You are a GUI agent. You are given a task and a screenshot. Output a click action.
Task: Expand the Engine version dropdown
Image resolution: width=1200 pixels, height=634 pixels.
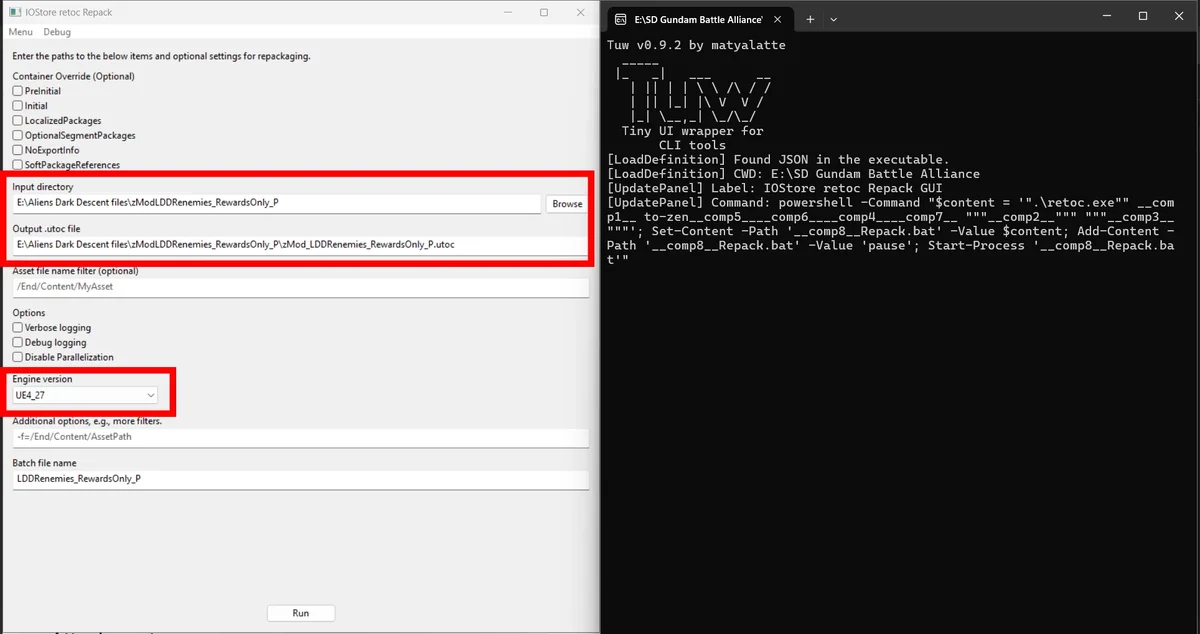tap(85, 396)
